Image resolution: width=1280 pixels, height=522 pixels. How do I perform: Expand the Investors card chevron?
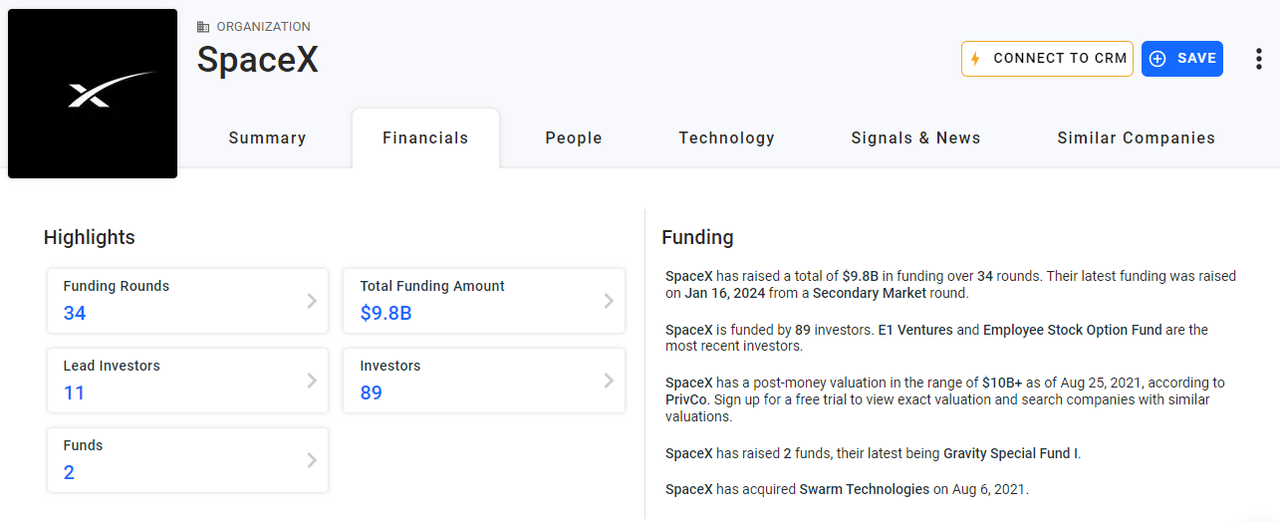[x=608, y=381]
